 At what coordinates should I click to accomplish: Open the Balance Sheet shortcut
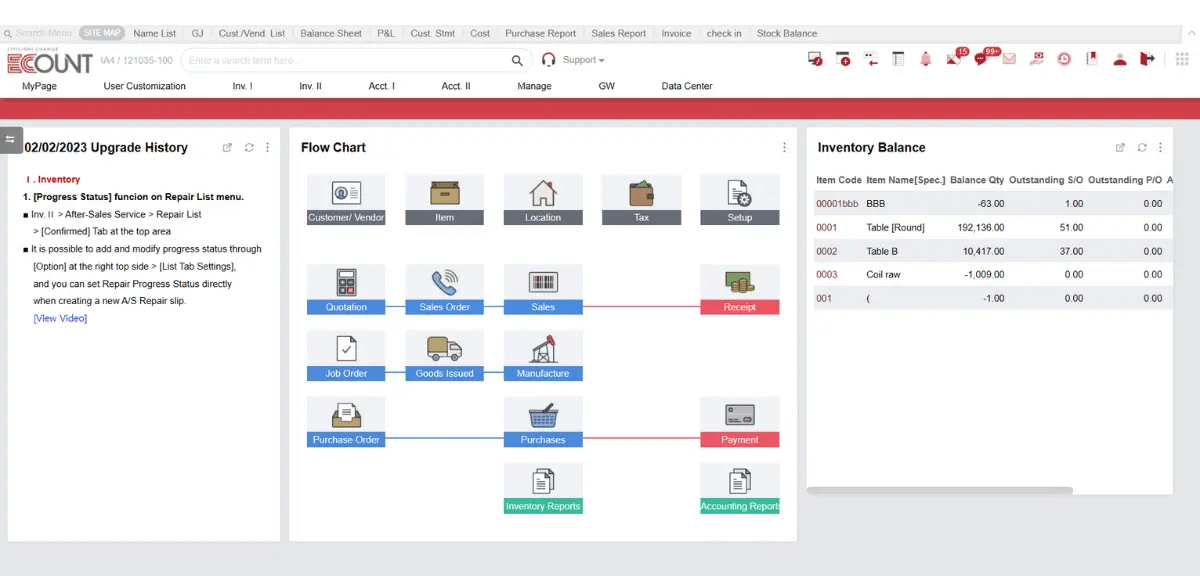tap(331, 33)
